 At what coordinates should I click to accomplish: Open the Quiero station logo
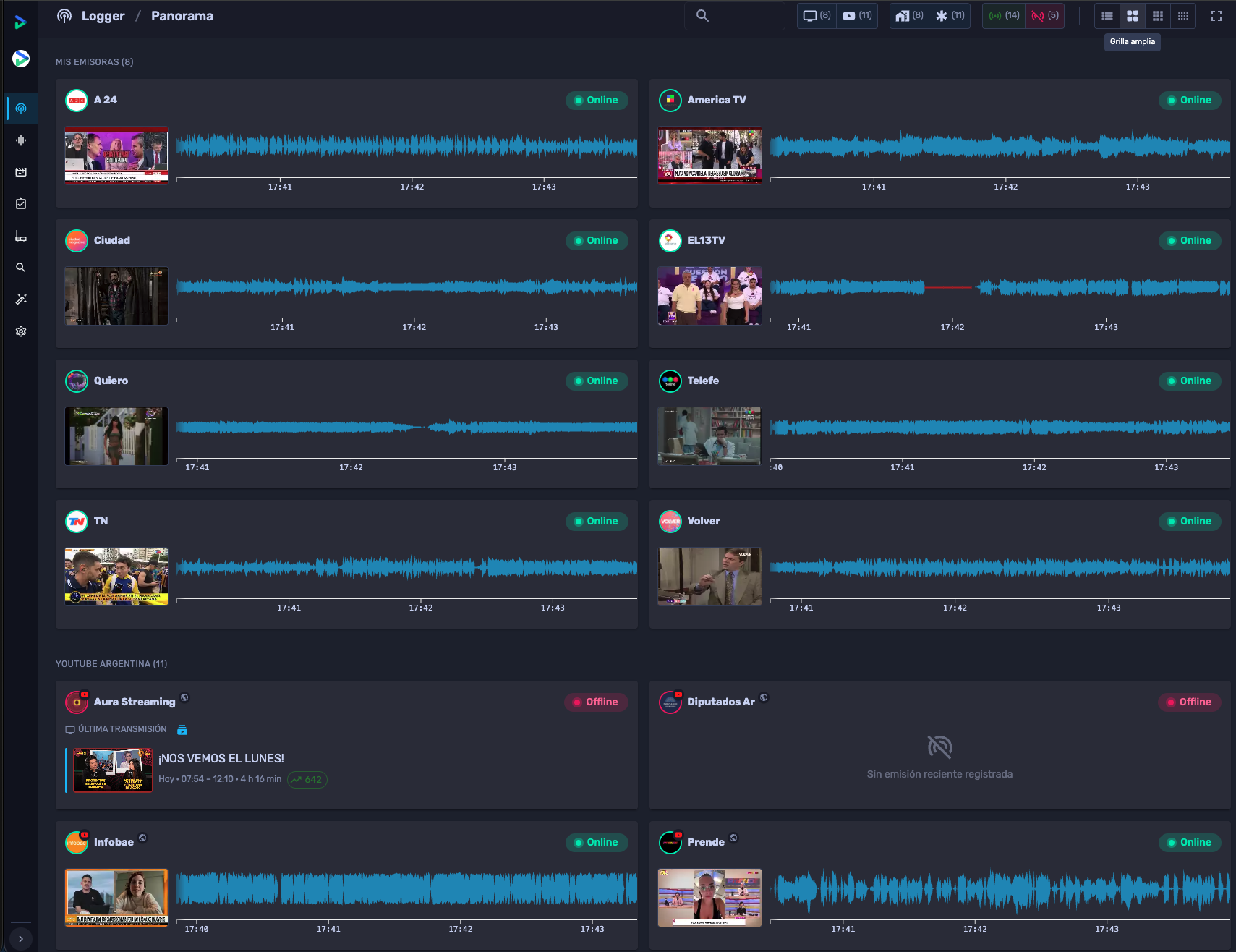(x=77, y=381)
